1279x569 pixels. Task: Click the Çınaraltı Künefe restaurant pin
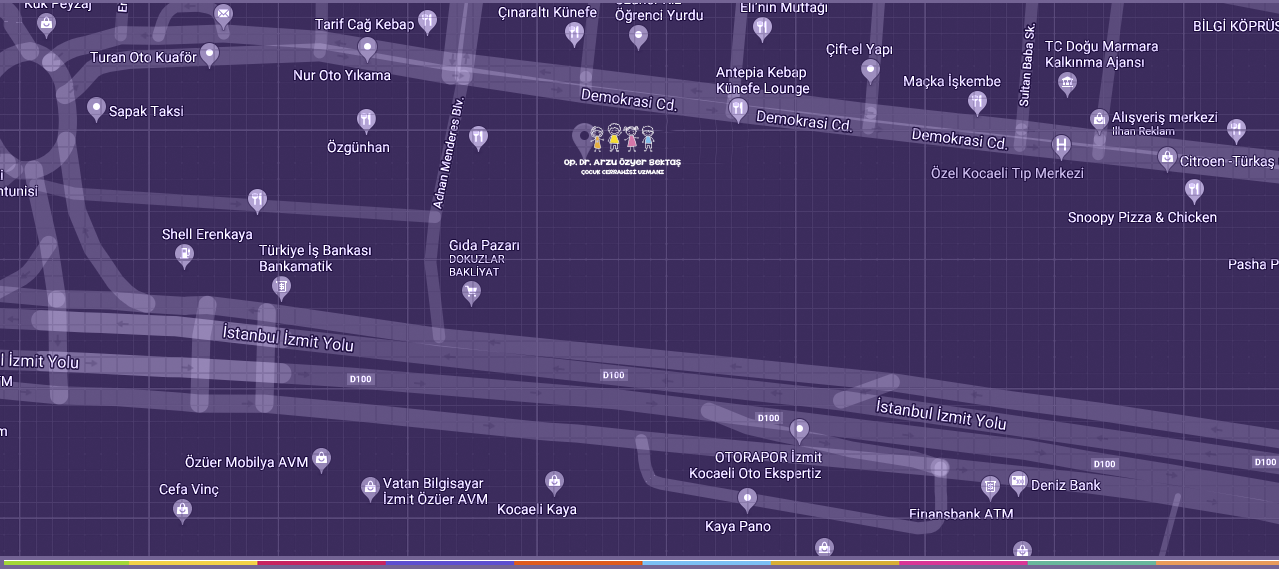pos(574,35)
